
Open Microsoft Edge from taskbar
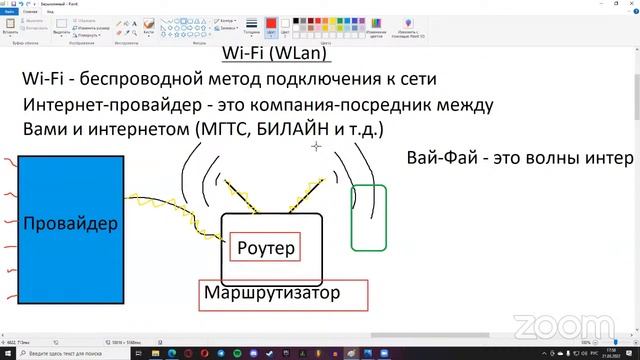tap(172, 353)
